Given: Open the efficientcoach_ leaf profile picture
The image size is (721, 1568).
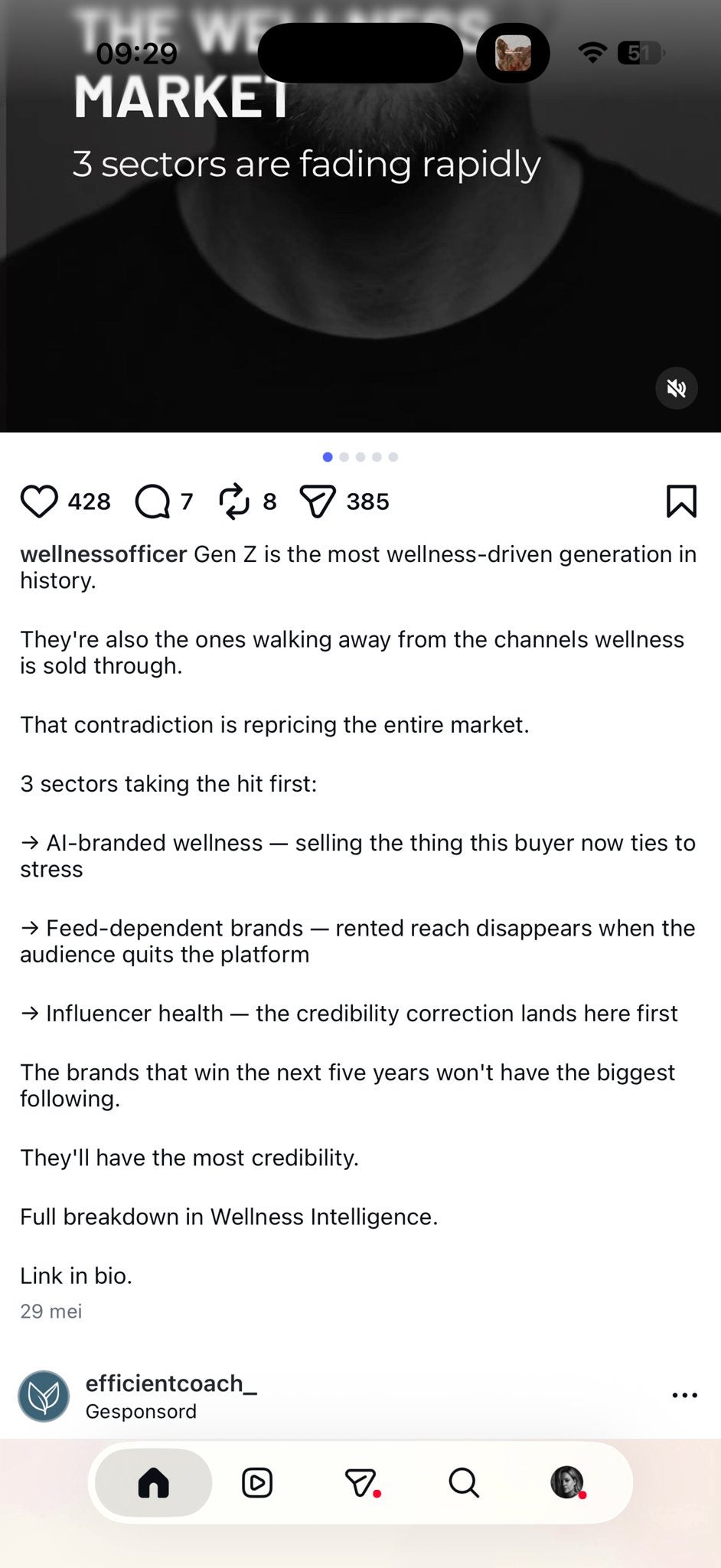Looking at the screenshot, I should click(x=44, y=1396).
